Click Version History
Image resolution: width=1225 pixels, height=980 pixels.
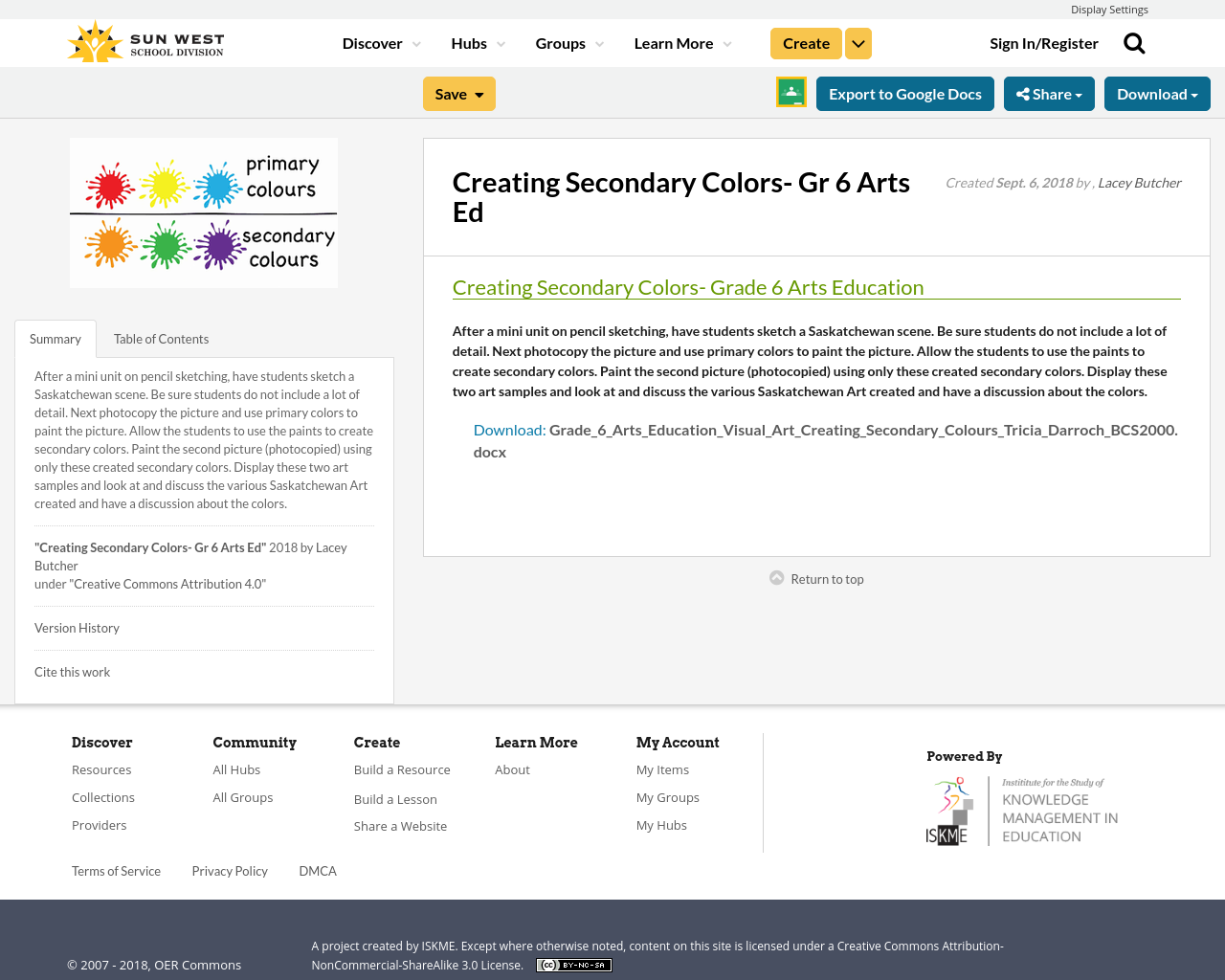[77, 627]
